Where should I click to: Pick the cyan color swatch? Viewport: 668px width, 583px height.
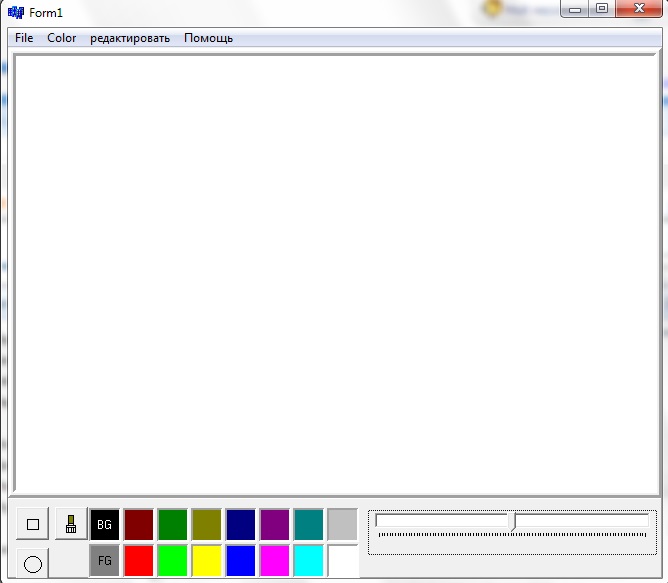click(x=308, y=560)
